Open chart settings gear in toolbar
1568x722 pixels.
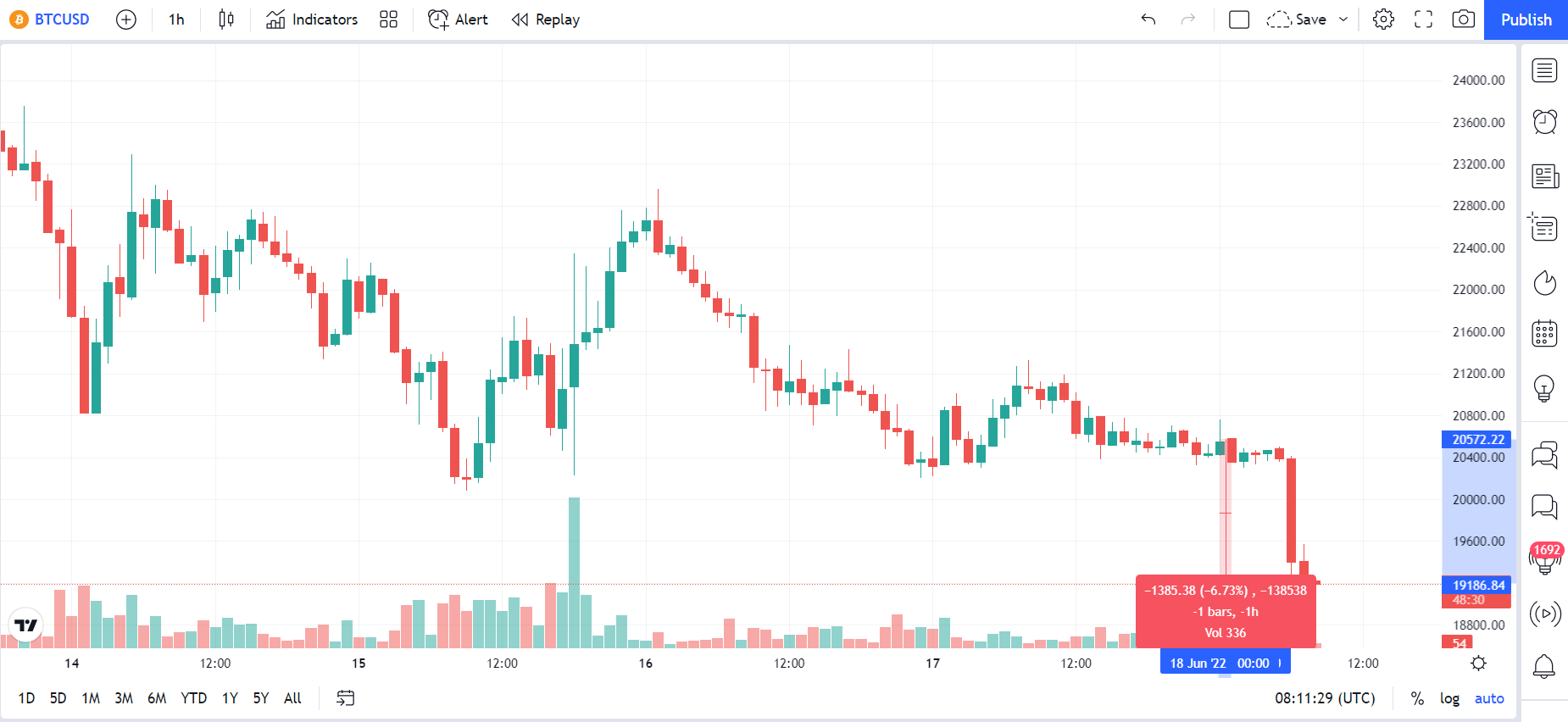point(1383,19)
